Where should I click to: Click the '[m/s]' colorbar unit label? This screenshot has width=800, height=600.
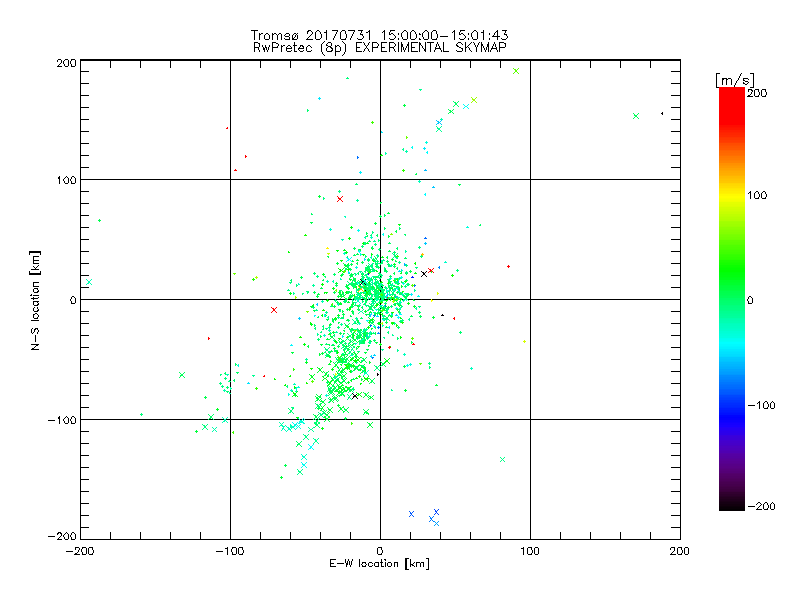click(x=735, y=81)
